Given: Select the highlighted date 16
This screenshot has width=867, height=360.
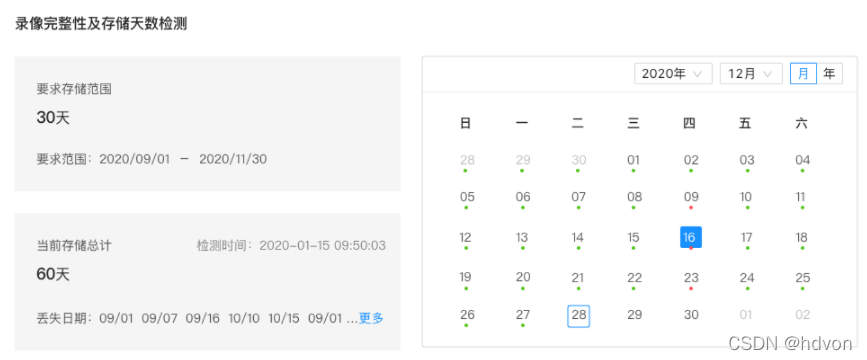Looking at the screenshot, I should 691,237.
